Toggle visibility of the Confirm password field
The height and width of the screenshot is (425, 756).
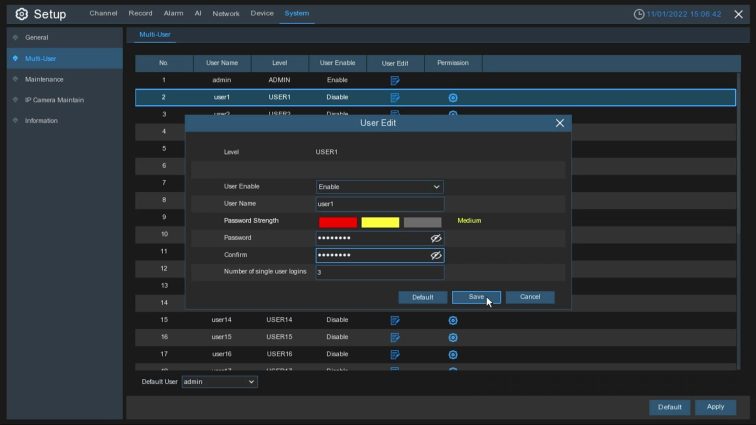(x=436, y=255)
